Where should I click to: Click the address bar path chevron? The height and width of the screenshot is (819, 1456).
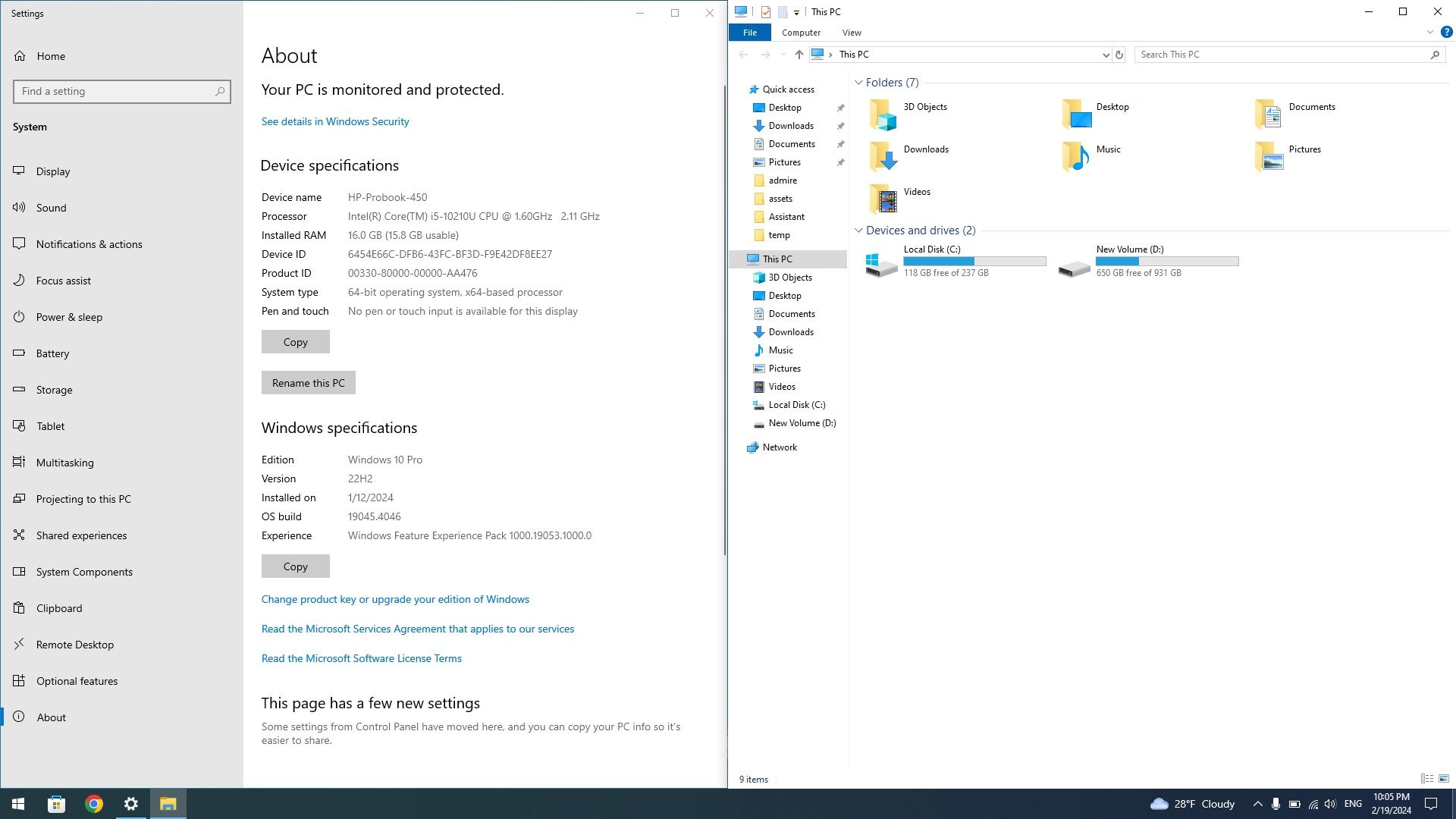[830, 55]
